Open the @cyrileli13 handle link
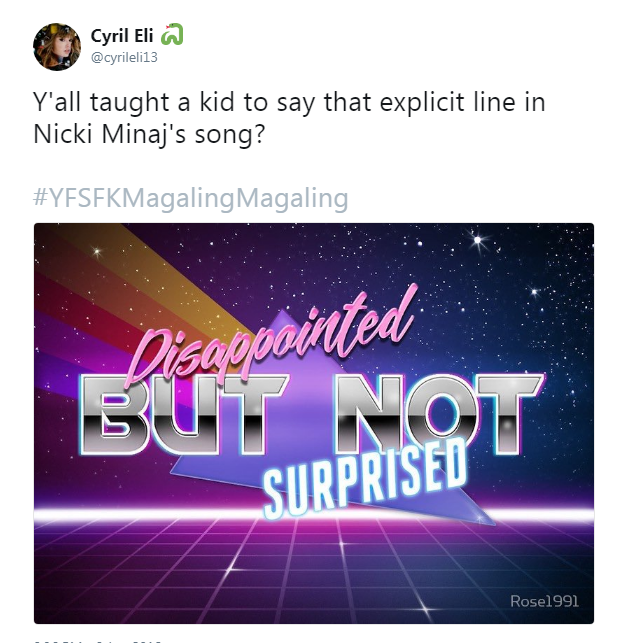Screen dimensions: 618x643 pyautogui.click(x=124, y=57)
